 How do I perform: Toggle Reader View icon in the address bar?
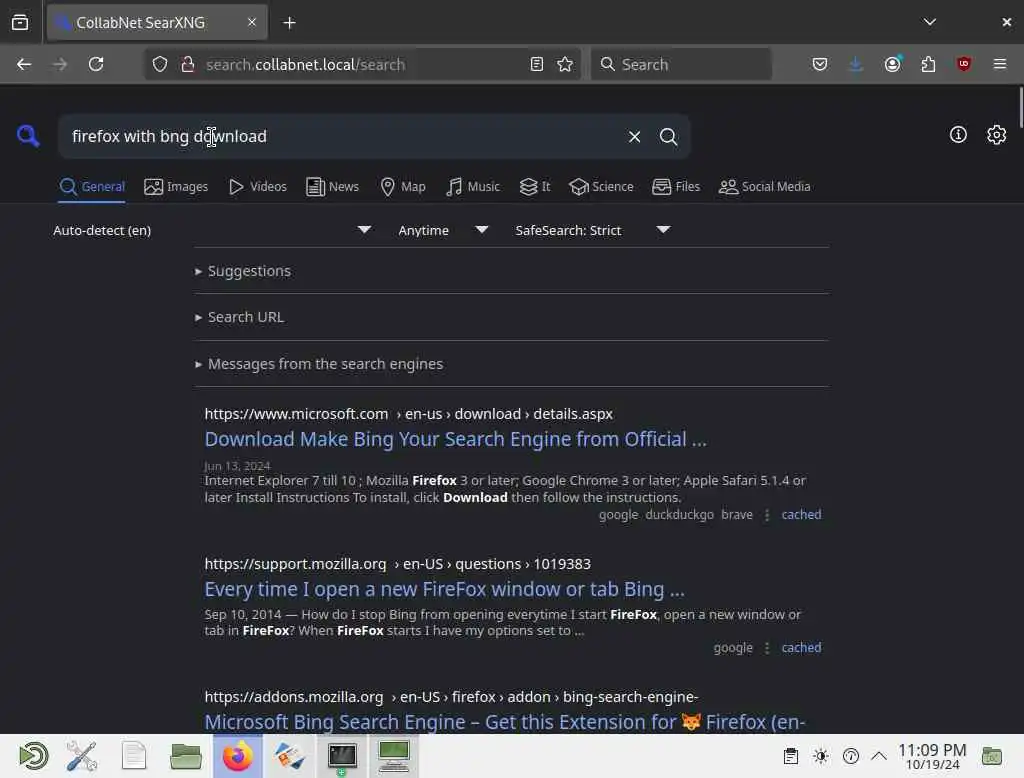coord(536,64)
